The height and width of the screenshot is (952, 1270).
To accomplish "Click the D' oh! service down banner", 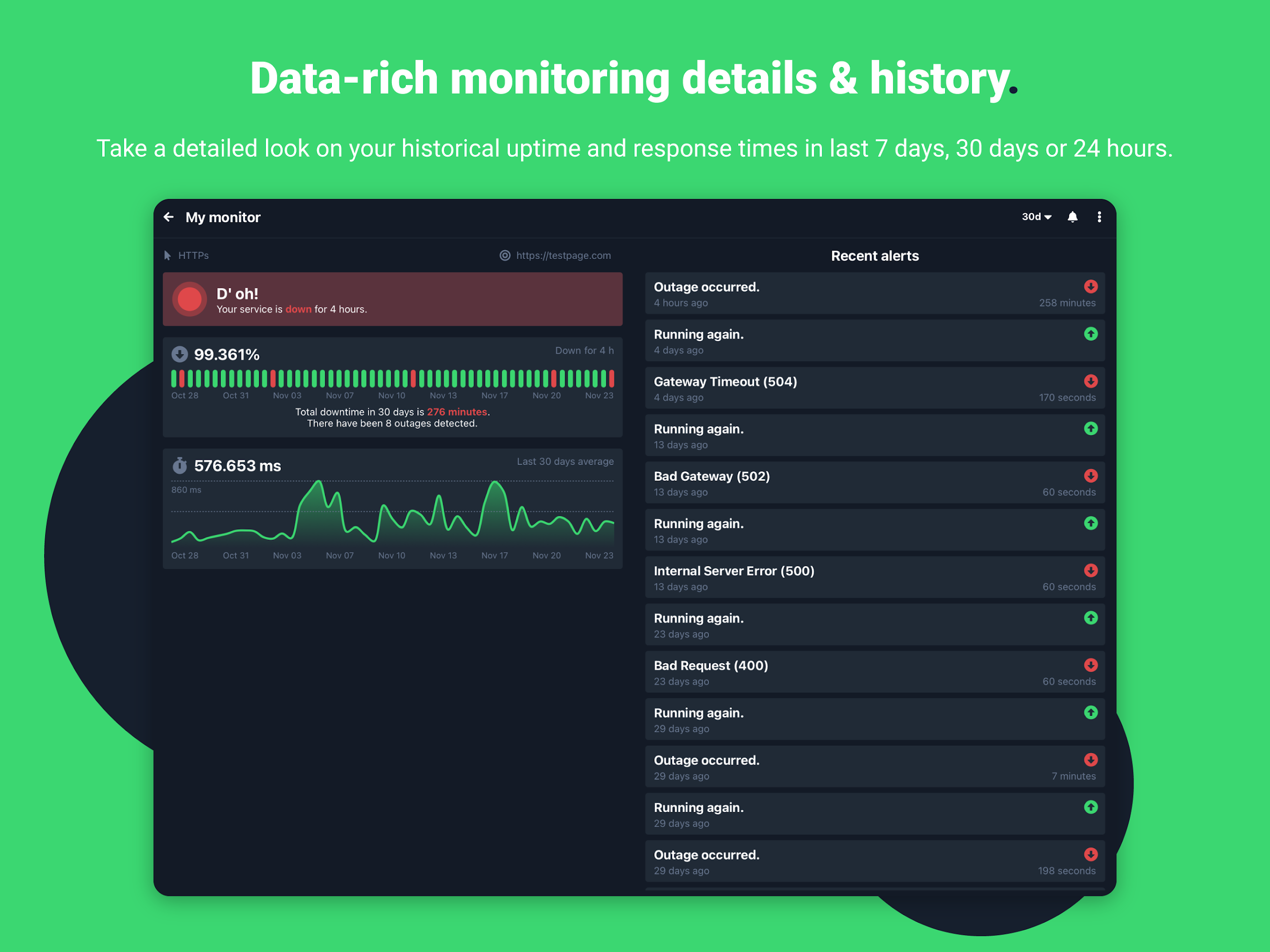I will tap(392, 299).
